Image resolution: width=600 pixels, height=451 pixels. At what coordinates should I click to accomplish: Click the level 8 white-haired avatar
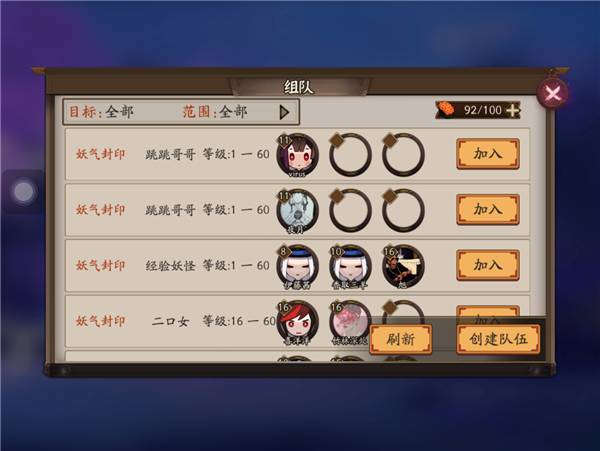[297, 266]
